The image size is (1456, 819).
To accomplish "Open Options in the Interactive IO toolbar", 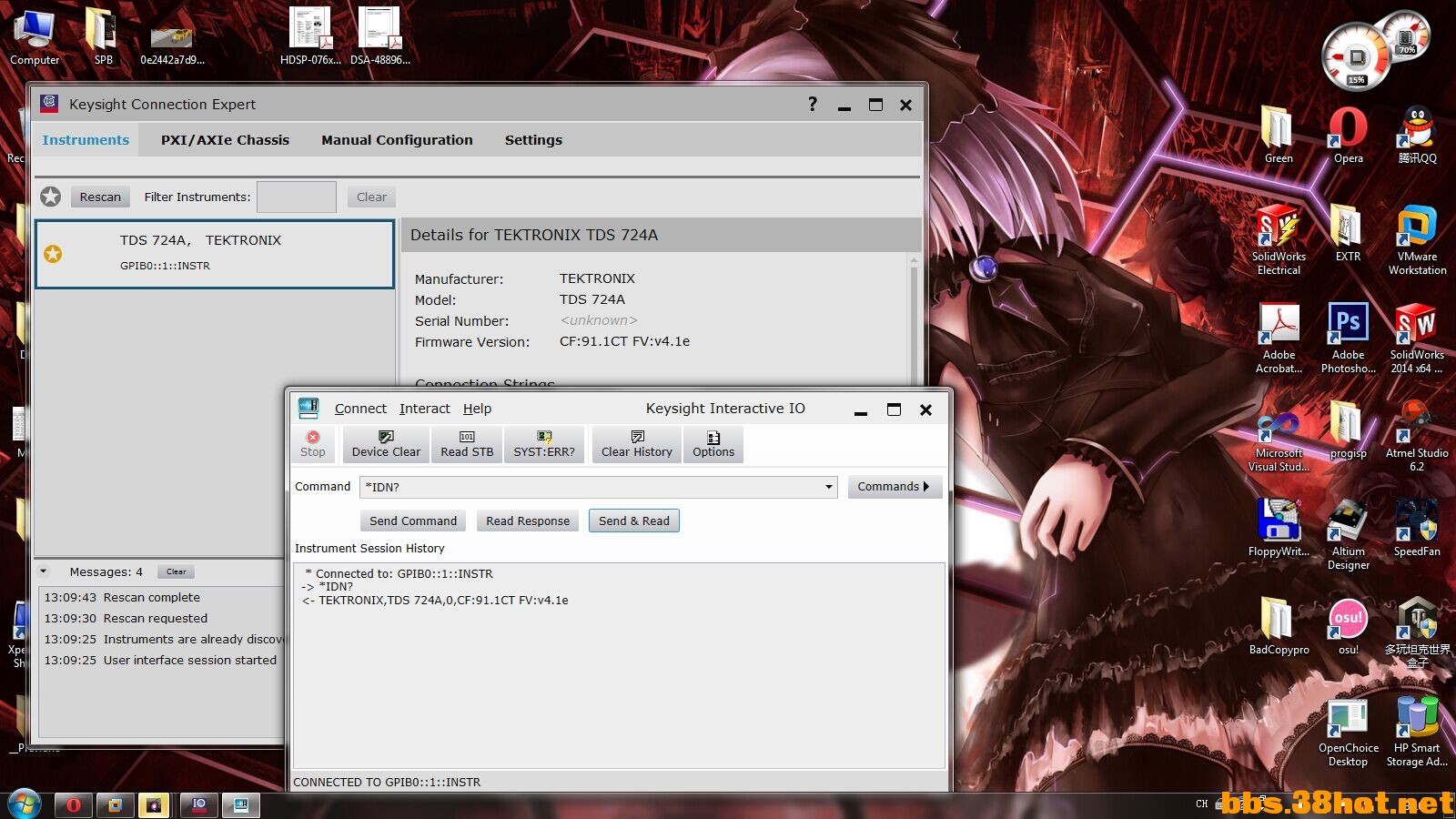I will pos(713,444).
